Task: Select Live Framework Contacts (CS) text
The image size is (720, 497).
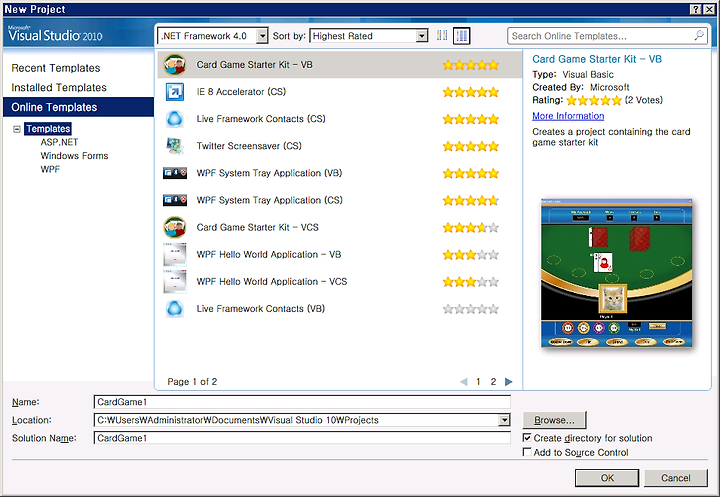Action: point(261,119)
